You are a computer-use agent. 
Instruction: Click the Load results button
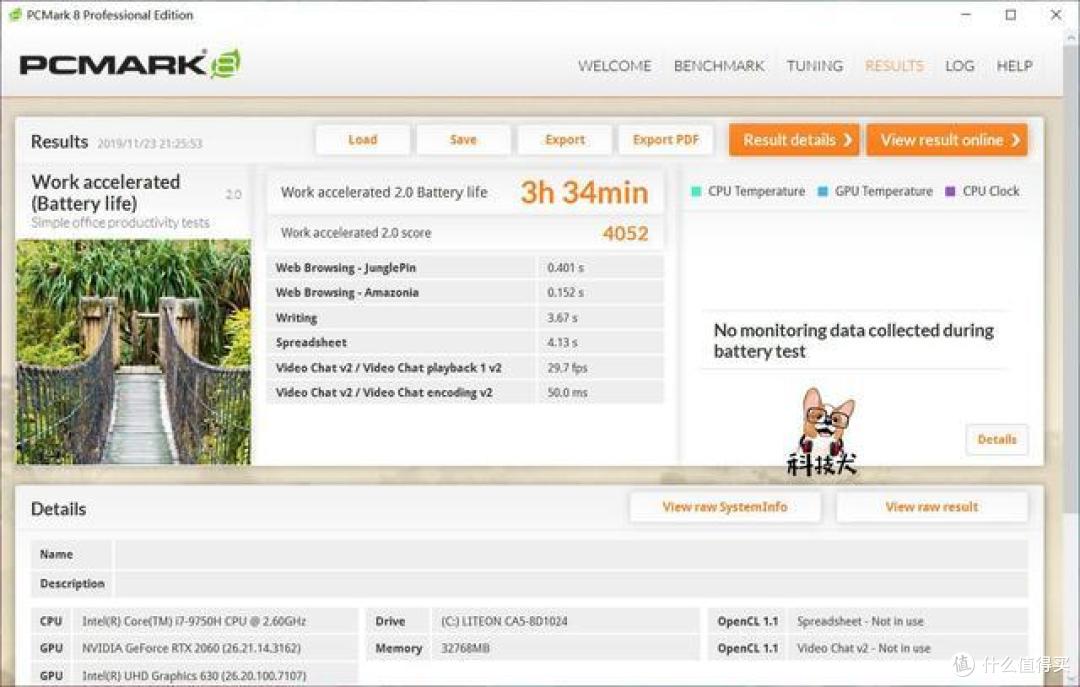362,140
